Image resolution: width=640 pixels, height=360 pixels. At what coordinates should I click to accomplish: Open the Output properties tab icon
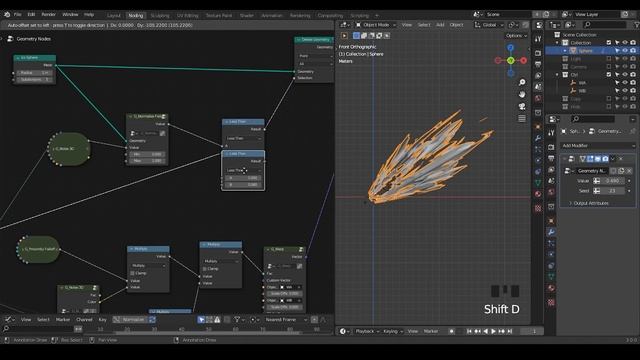click(x=551, y=158)
